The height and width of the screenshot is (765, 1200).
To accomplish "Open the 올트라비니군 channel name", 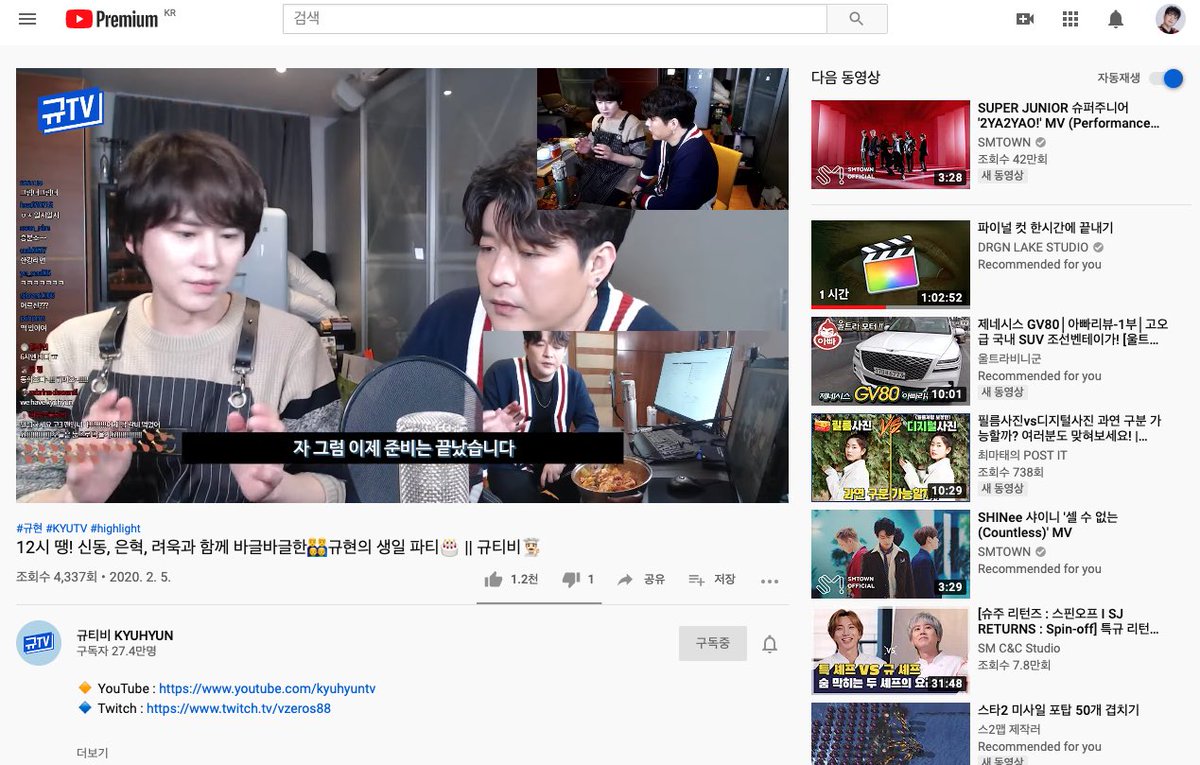I will point(1010,358).
